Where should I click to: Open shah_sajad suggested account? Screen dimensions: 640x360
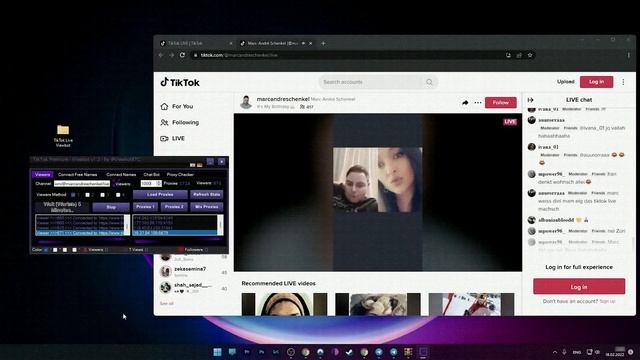point(193,287)
